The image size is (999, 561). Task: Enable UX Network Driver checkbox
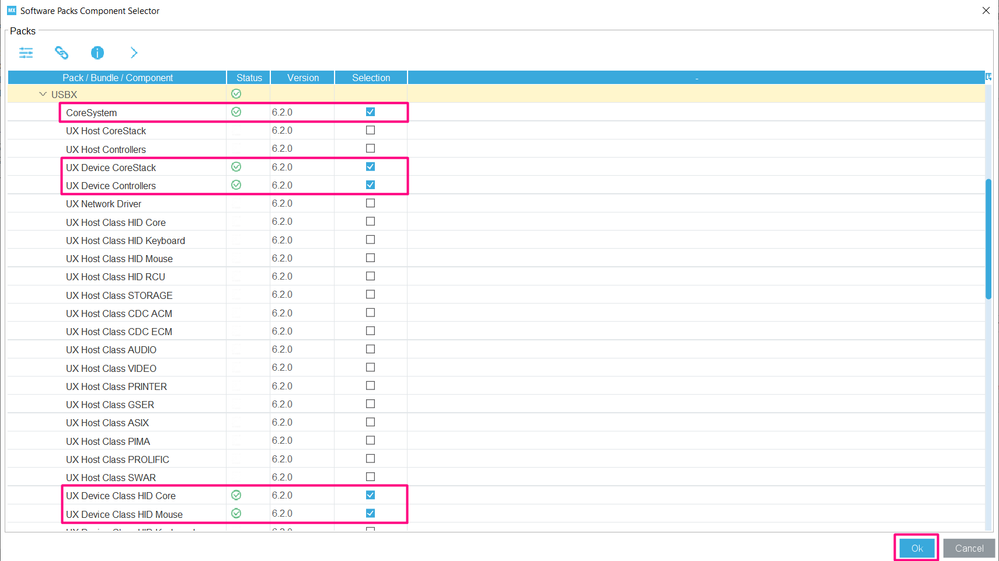(370, 203)
